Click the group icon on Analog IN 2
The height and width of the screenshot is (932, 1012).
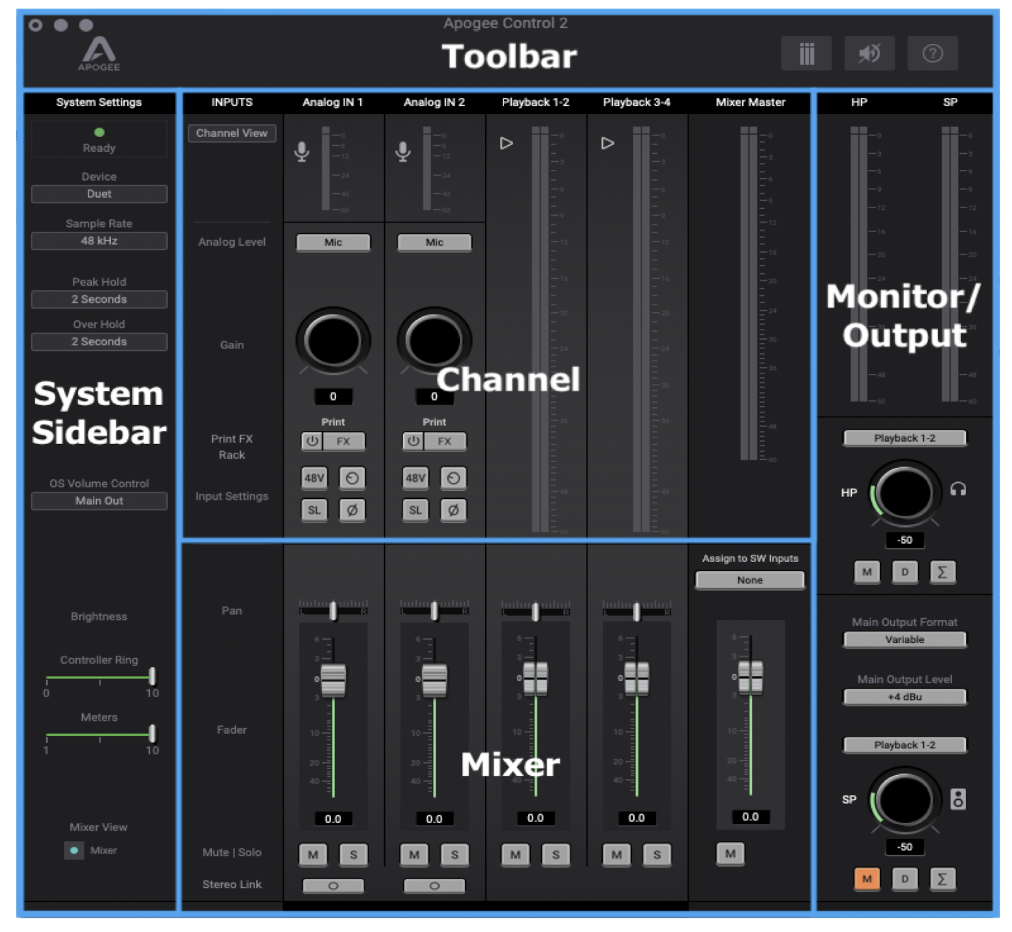453,478
